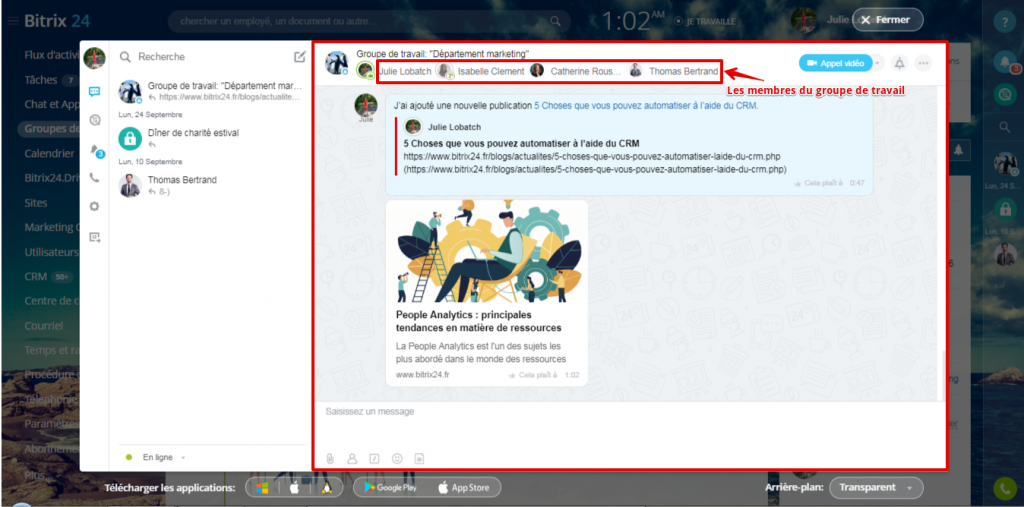This screenshot has height=507, width=1024.
Task: Like the People Analytics message via Cela plaît
Action: [533, 375]
